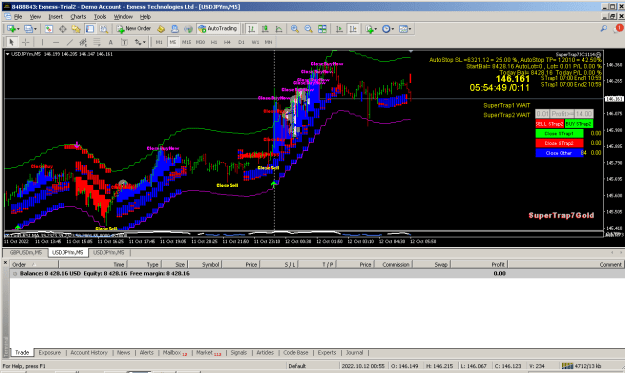625x373 pixels.
Task: Switch chart to bar chart type
Action: tap(251, 29)
